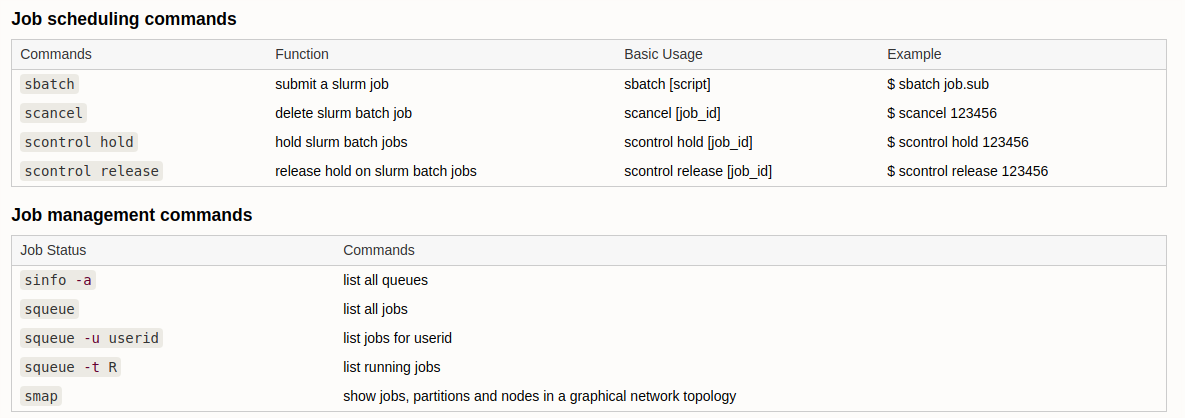Image resolution: width=1185 pixels, height=418 pixels.
Task: Select the scancel code snippet
Action: 54,113
